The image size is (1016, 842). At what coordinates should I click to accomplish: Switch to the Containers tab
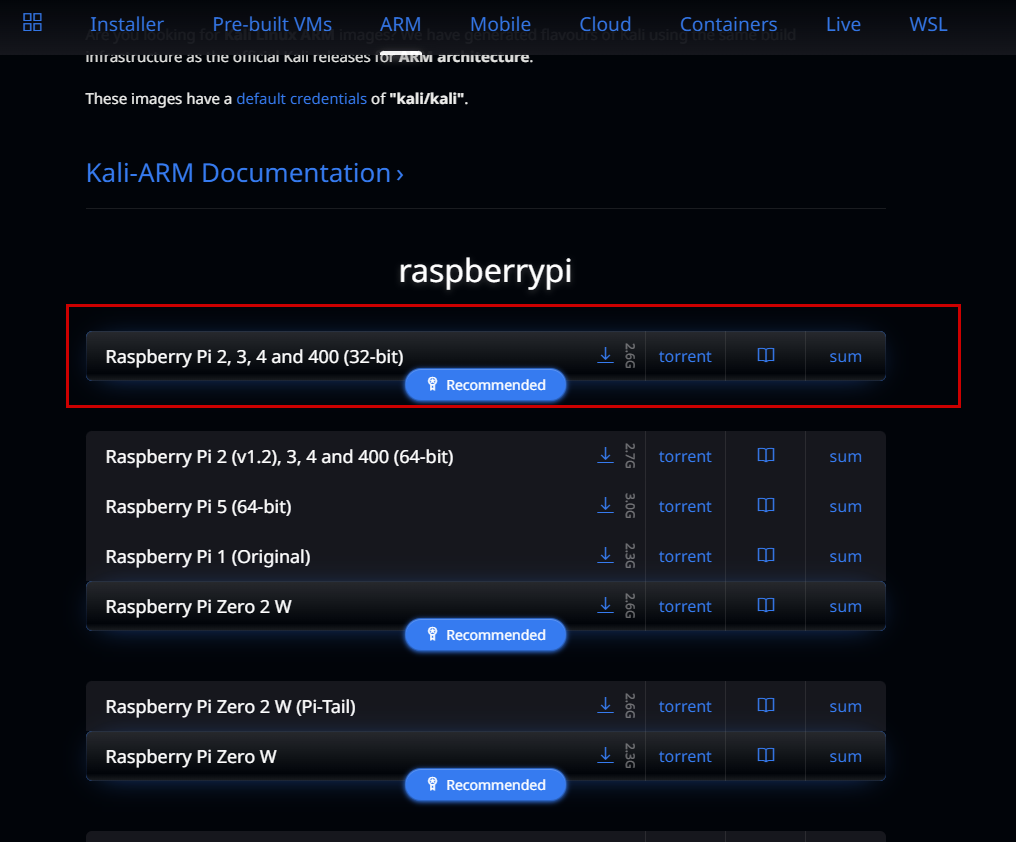click(728, 24)
